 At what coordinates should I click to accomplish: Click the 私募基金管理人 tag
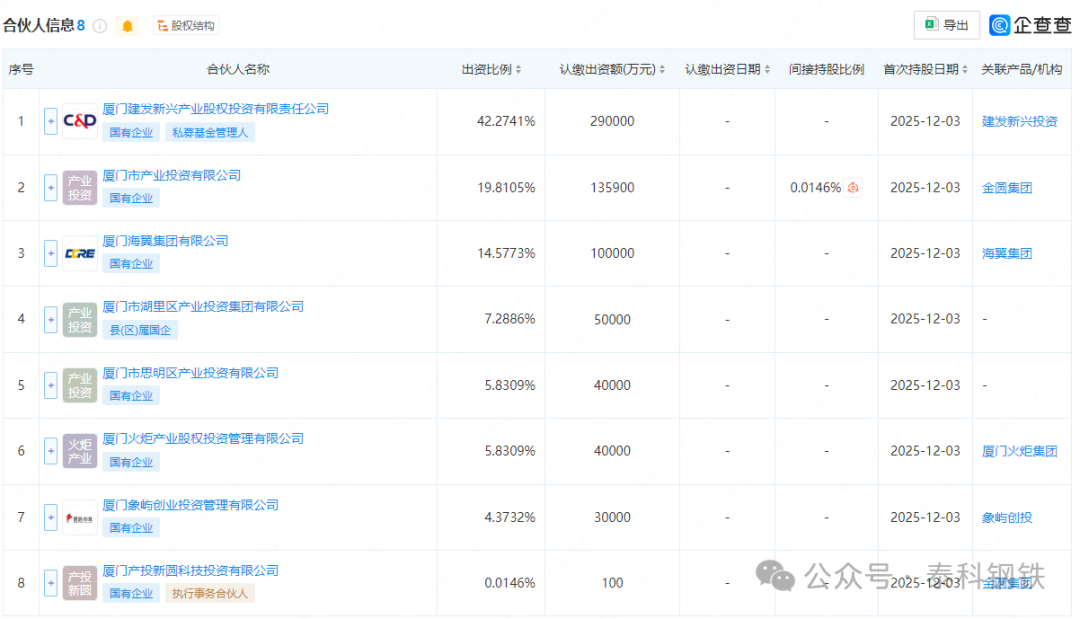click(210, 132)
